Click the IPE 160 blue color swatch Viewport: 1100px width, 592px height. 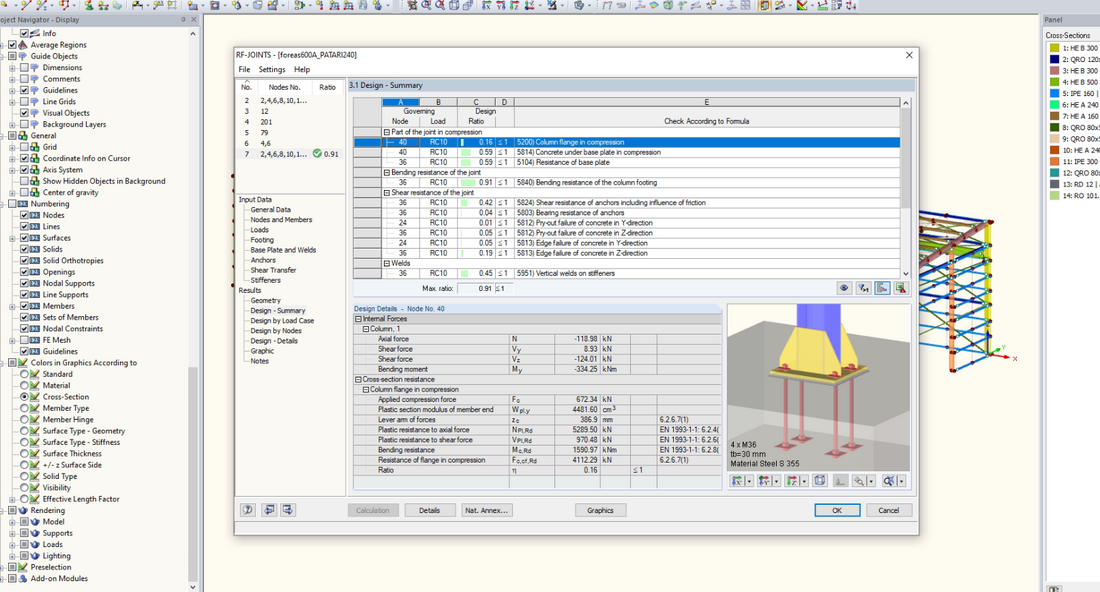1054,94
